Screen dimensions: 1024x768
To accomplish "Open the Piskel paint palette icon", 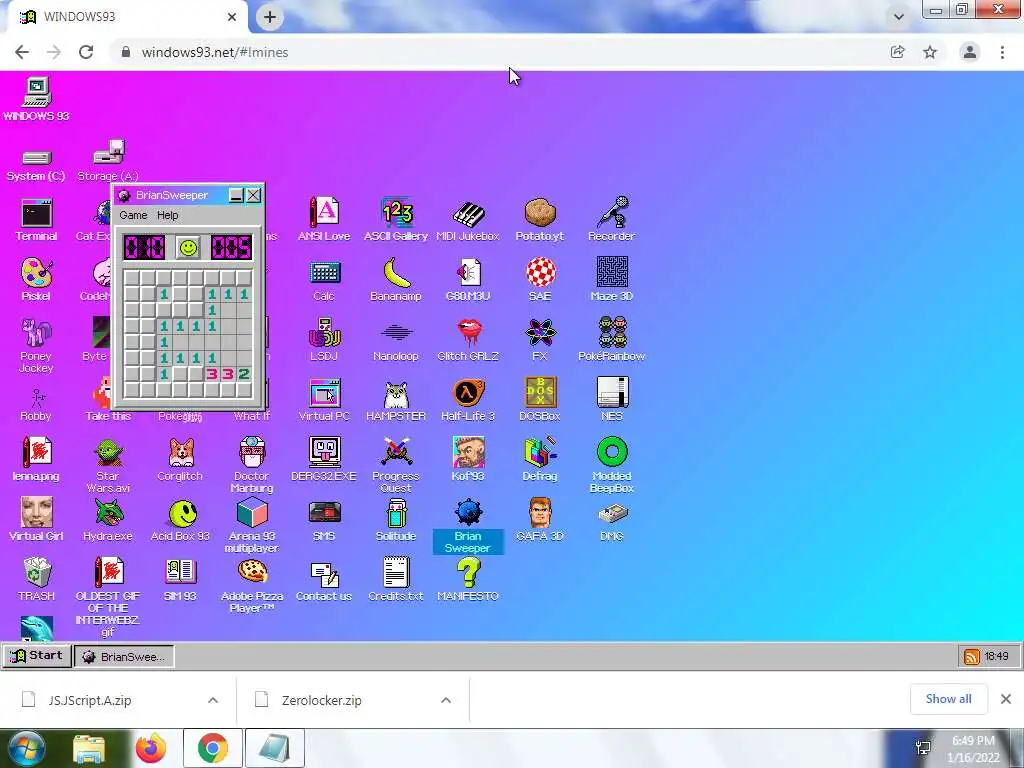I will [x=37, y=272].
